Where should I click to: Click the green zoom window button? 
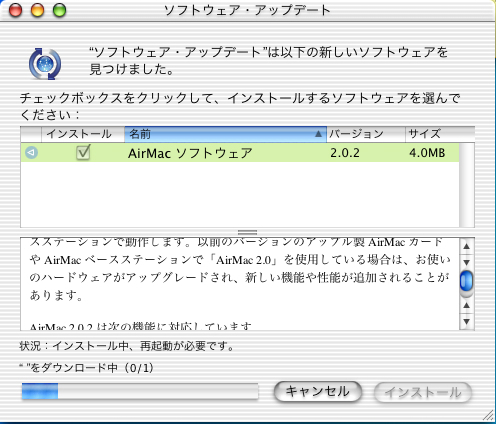60,10
